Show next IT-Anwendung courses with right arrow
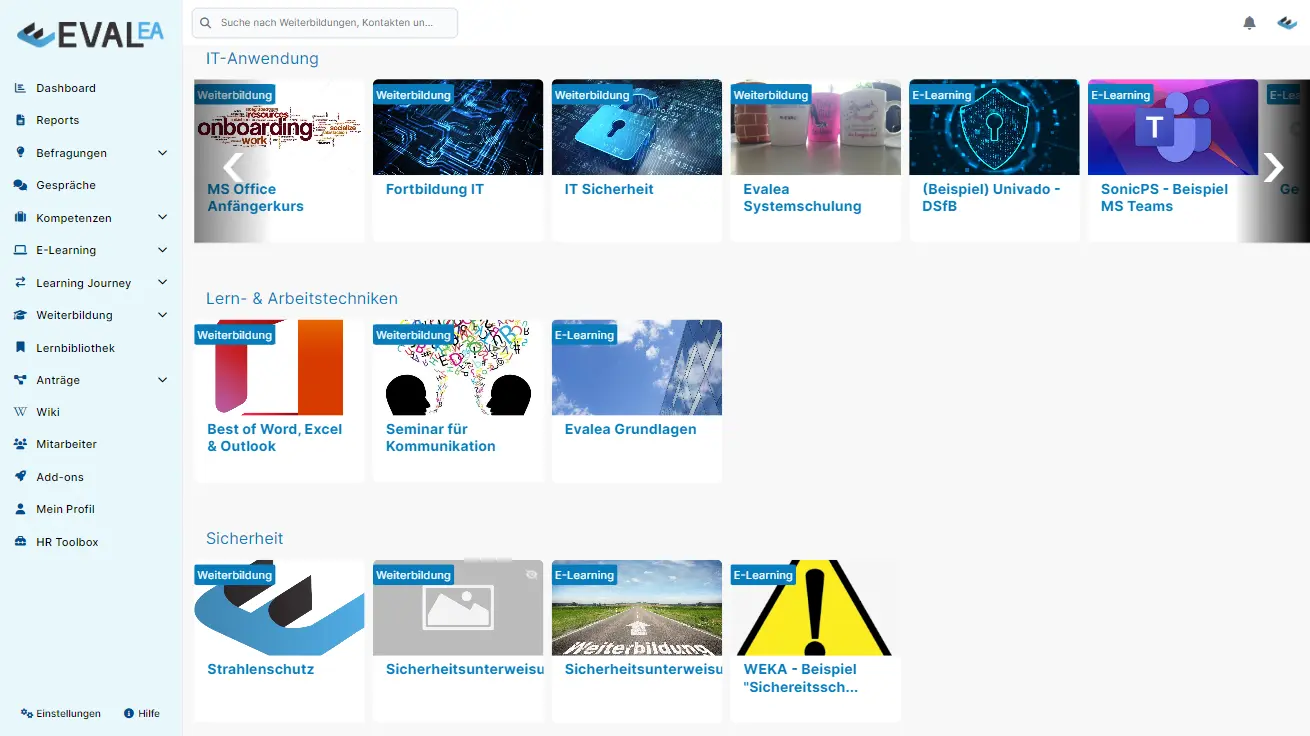Viewport: 1310px width, 736px height. pos(1273,167)
